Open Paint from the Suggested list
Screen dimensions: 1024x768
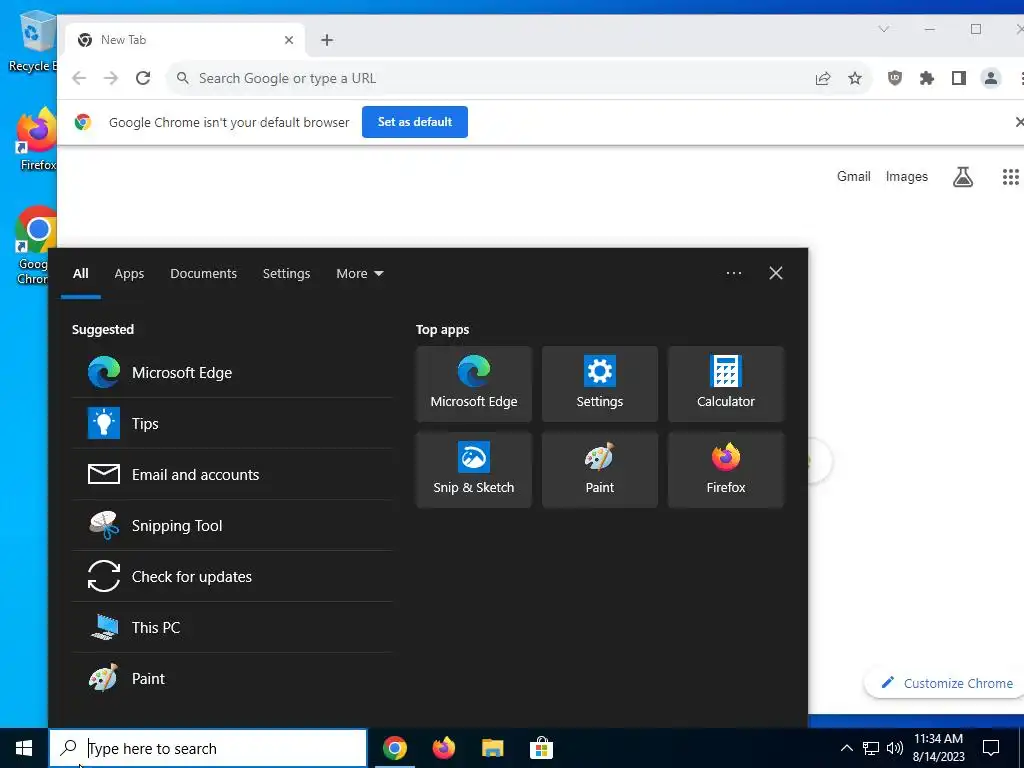click(x=232, y=678)
